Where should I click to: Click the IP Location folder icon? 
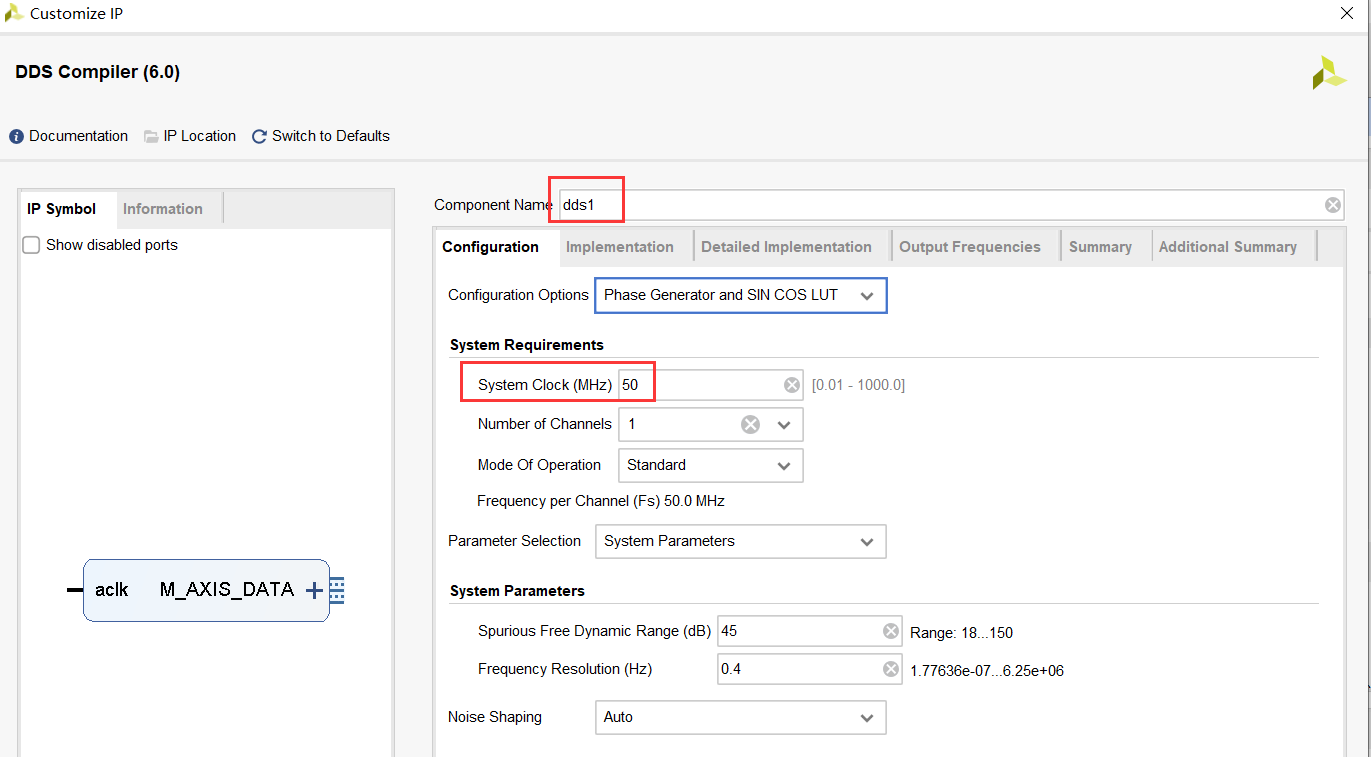point(151,136)
